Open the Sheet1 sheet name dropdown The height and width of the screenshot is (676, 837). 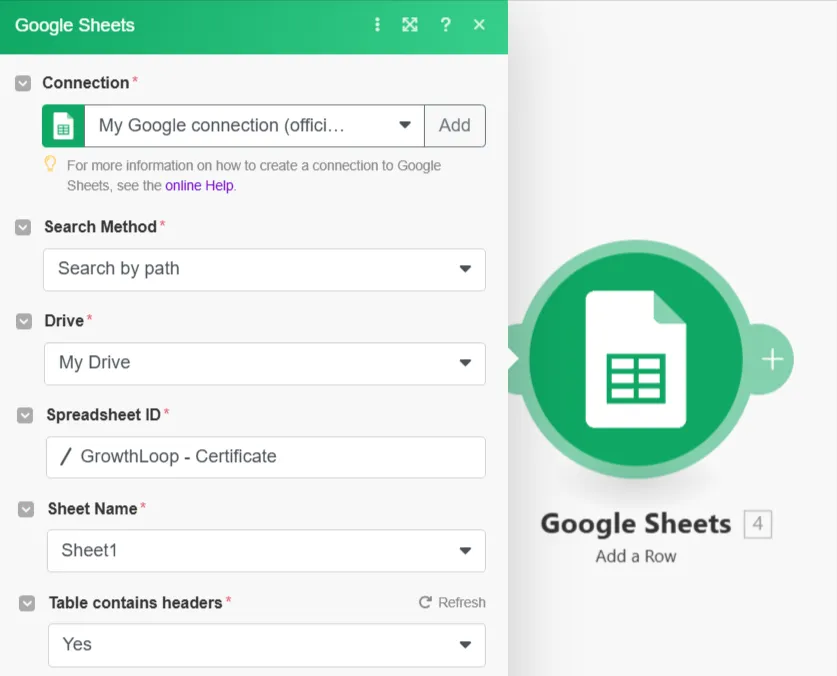pos(266,551)
